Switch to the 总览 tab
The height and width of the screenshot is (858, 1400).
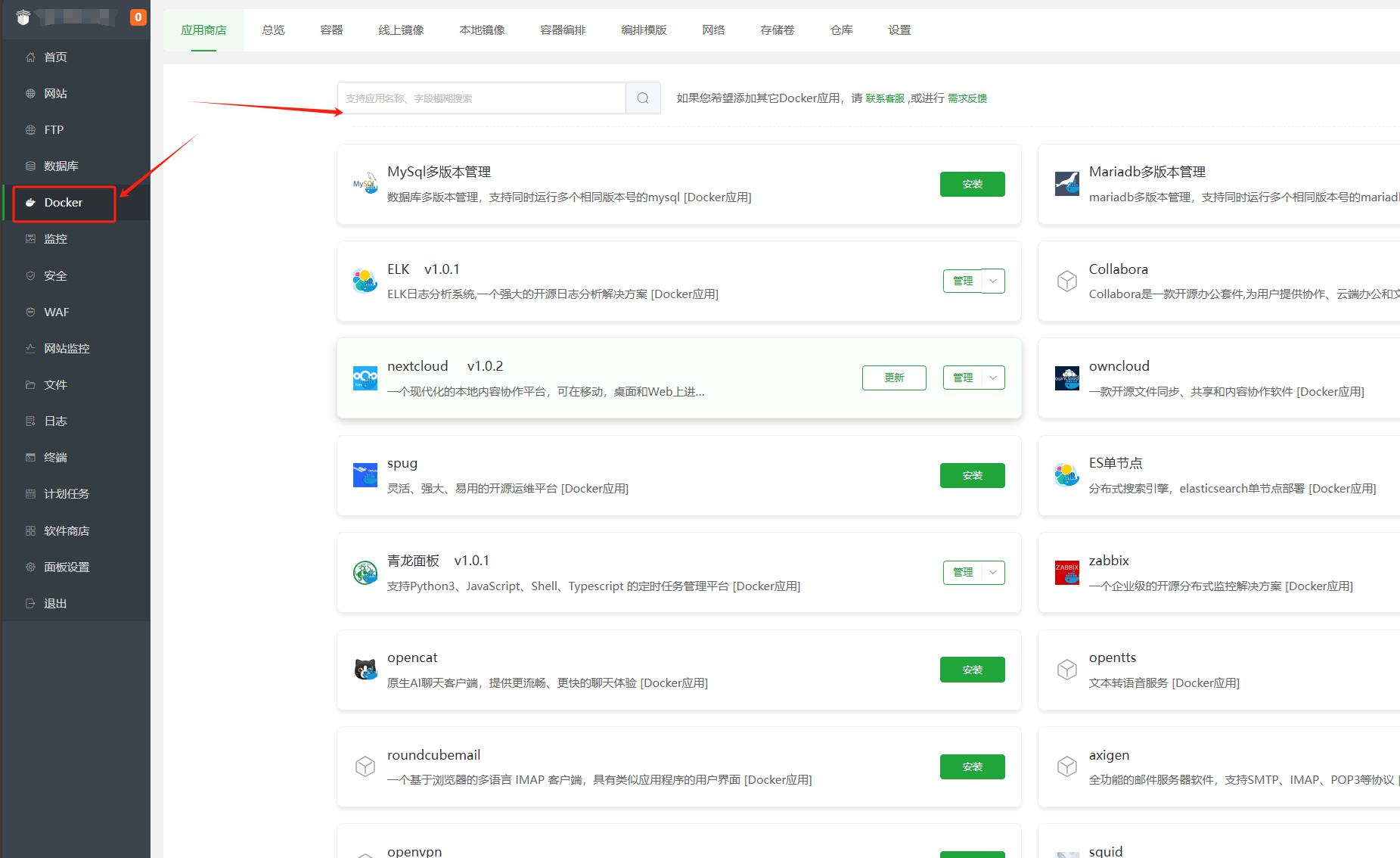click(273, 30)
